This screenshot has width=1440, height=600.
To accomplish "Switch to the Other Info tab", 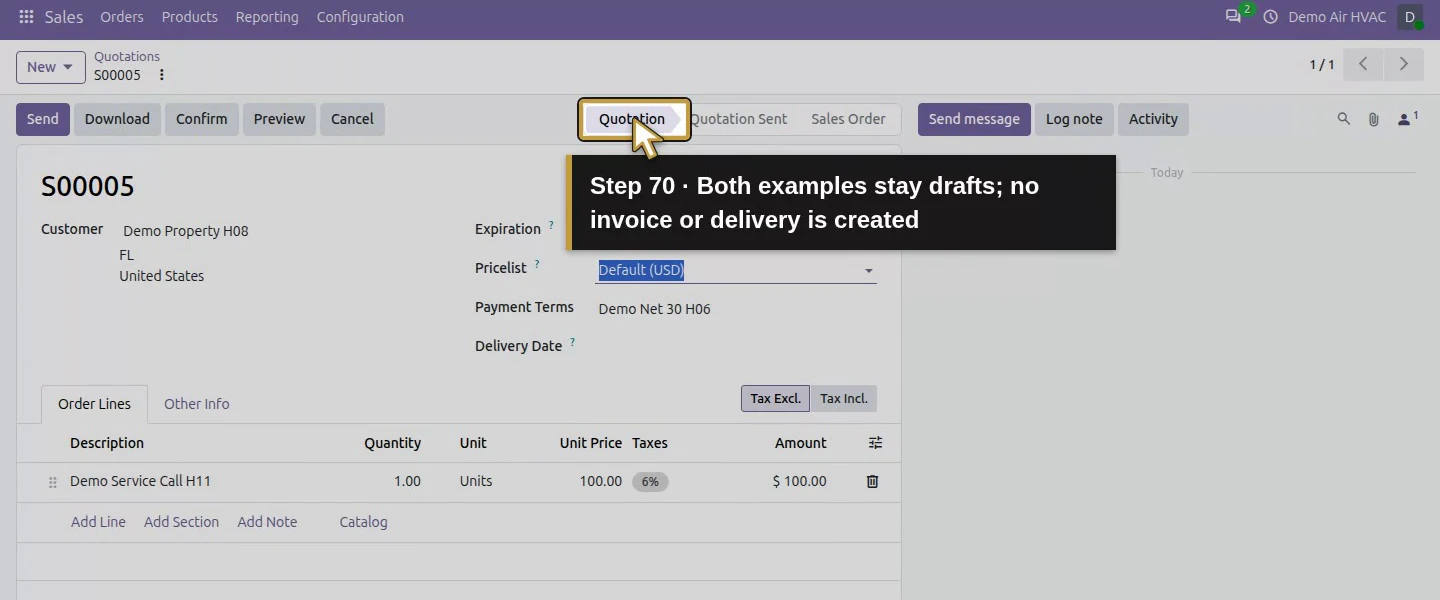I will coord(197,404).
